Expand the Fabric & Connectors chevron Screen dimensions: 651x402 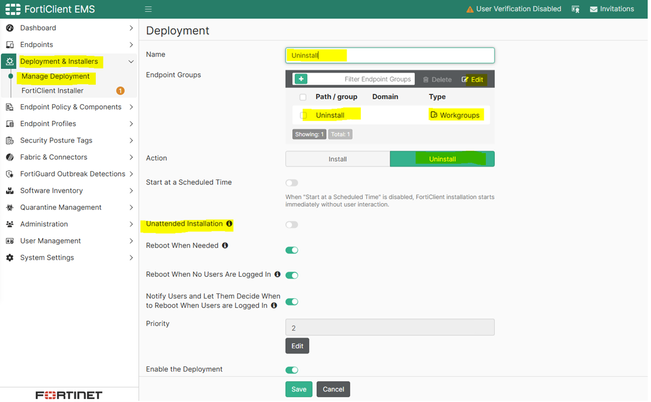[x=131, y=157]
